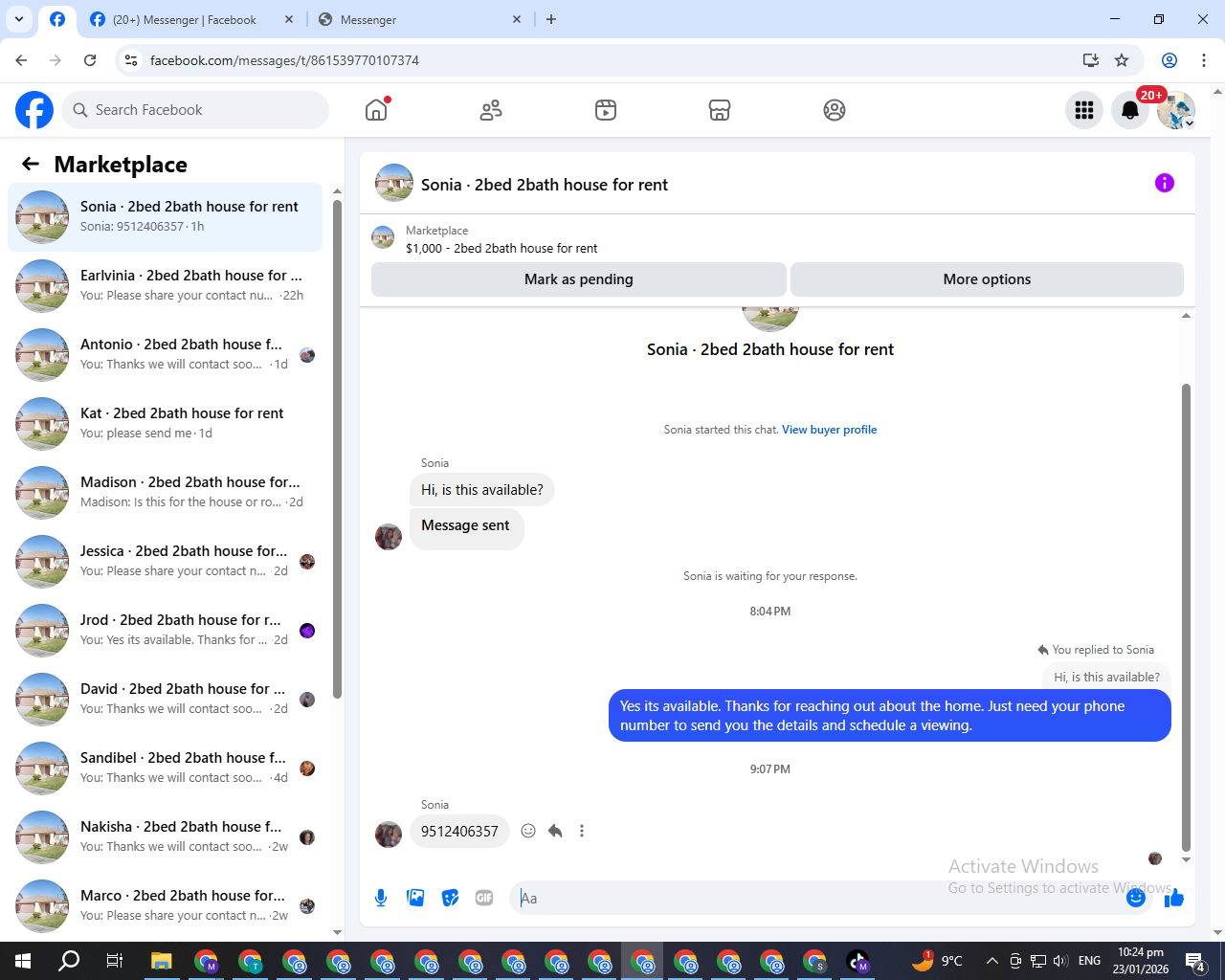Open the emoji picker in message box
The height and width of the screenshot is (980, 1225).
tap(1136, 898)
